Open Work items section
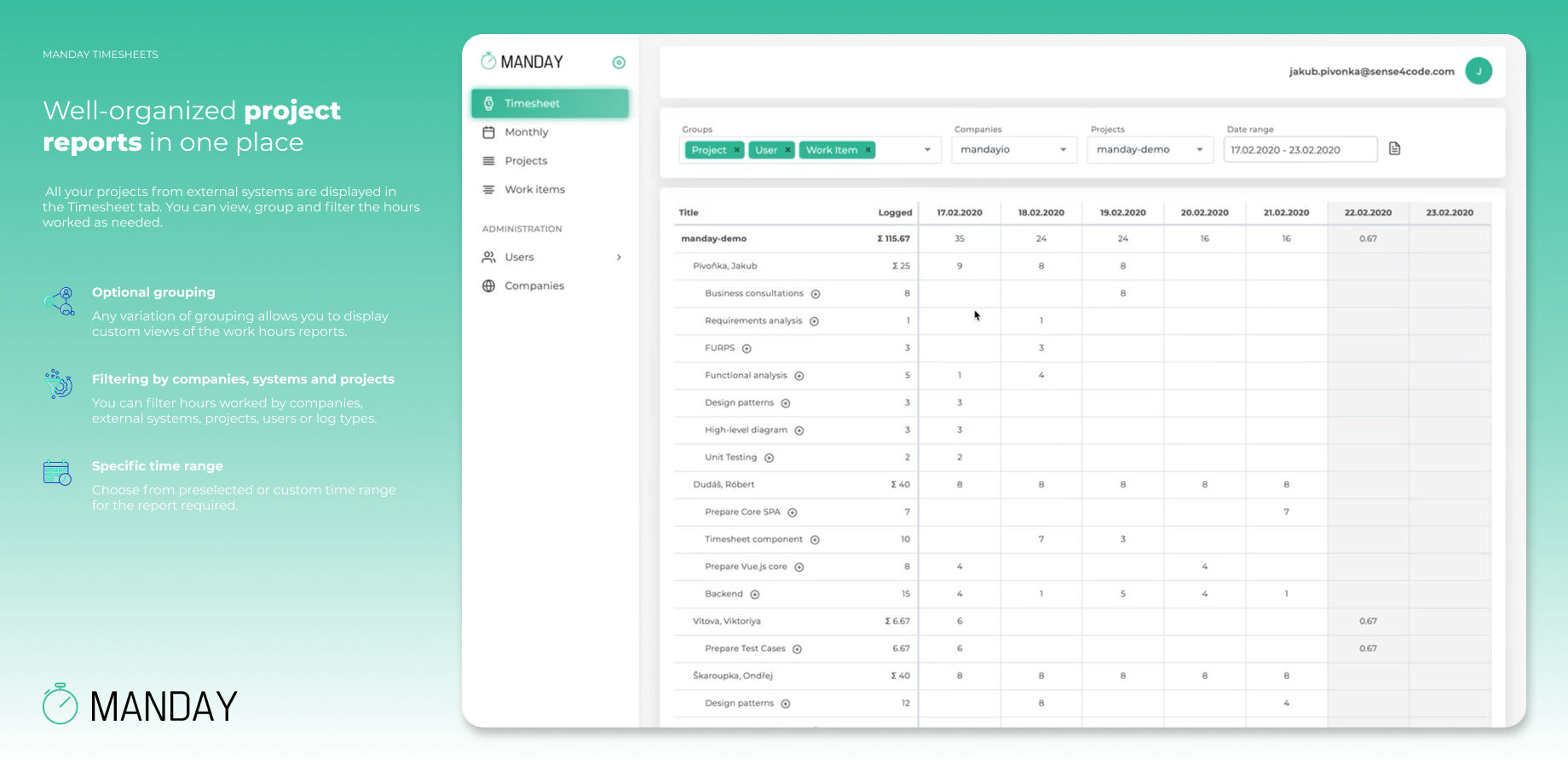Image resolution: width=1568 pixels, height=767 pixels. click(x=534, y=189)
